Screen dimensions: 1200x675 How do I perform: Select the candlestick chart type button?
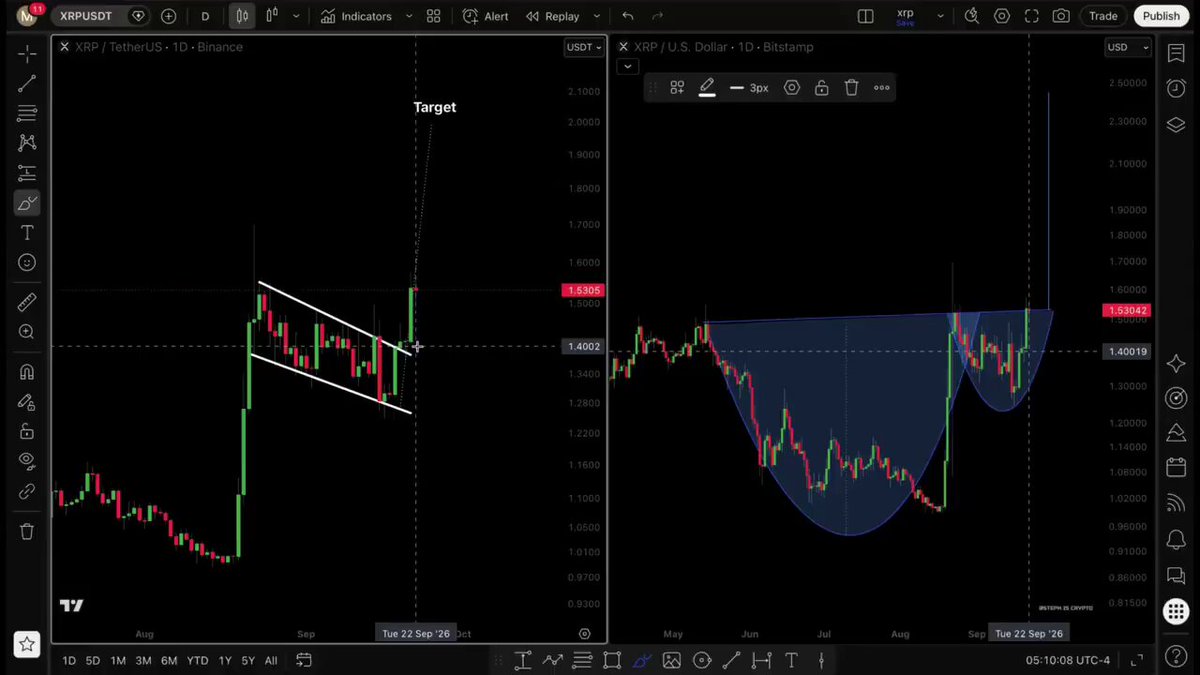(x=242, y=16)
